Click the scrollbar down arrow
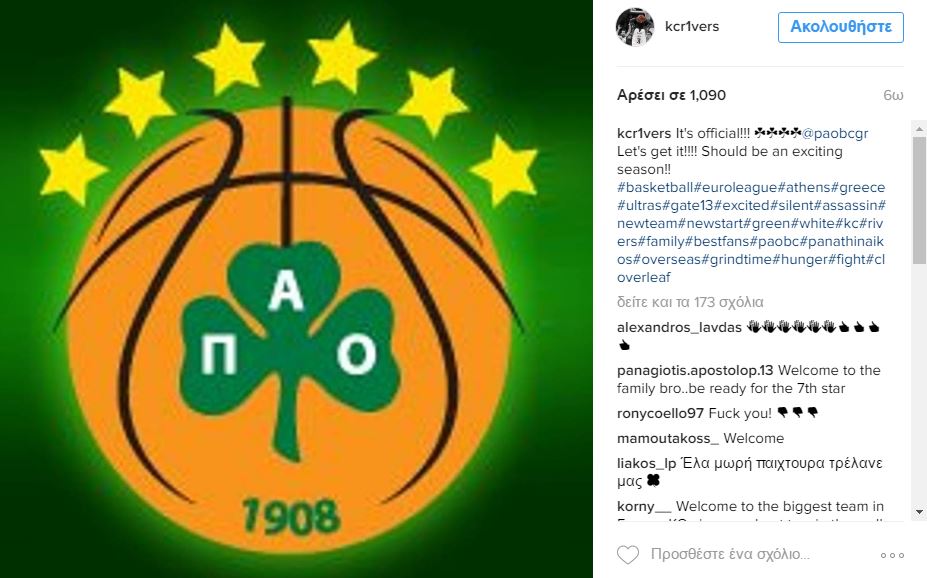The height and width of the screenshot is (578, 927). (x=919, y=512)
